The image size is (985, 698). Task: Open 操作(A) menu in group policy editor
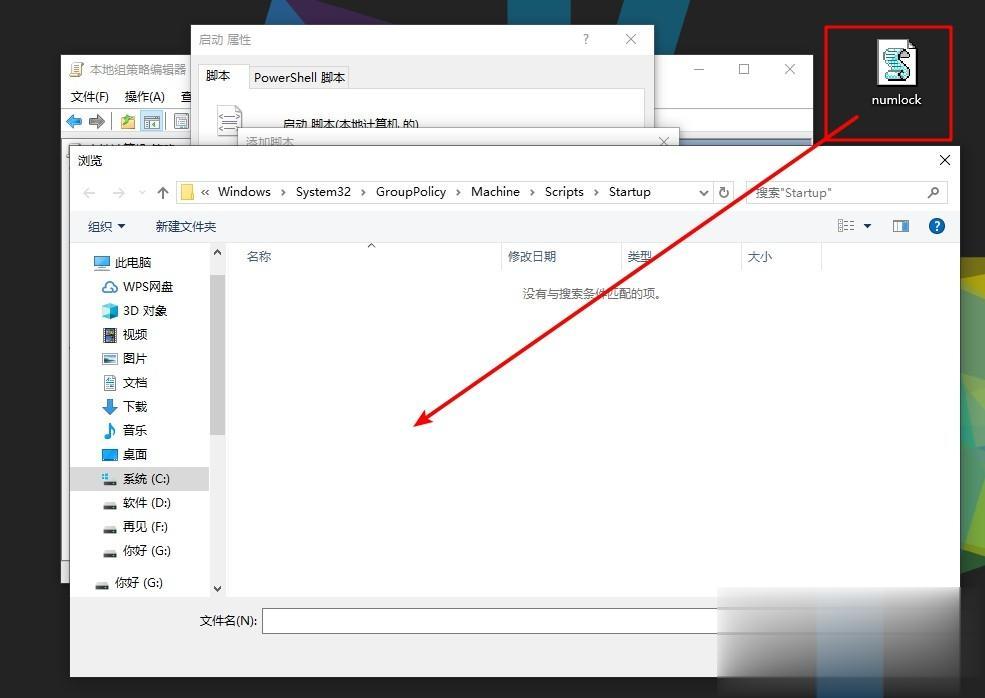pyautogui.click(x=144, y=96)
